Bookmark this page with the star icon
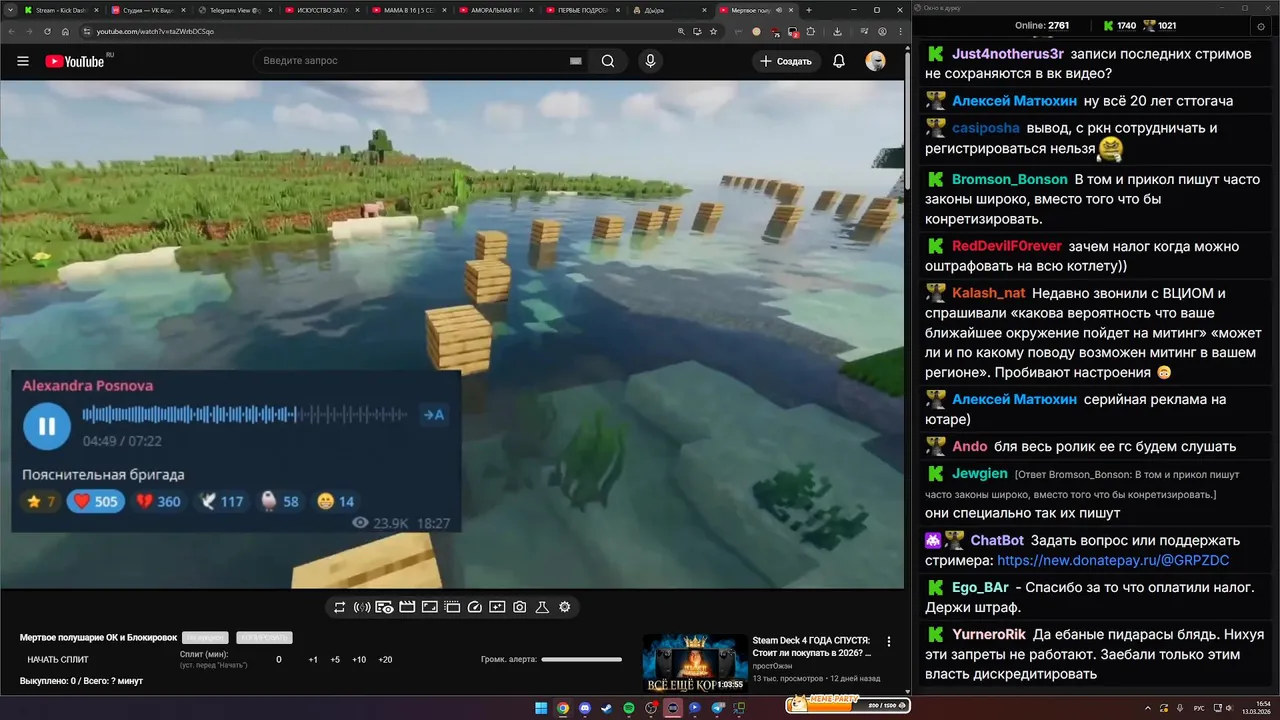Screen dimensions: 1280x720 click(x=713, y=31)
